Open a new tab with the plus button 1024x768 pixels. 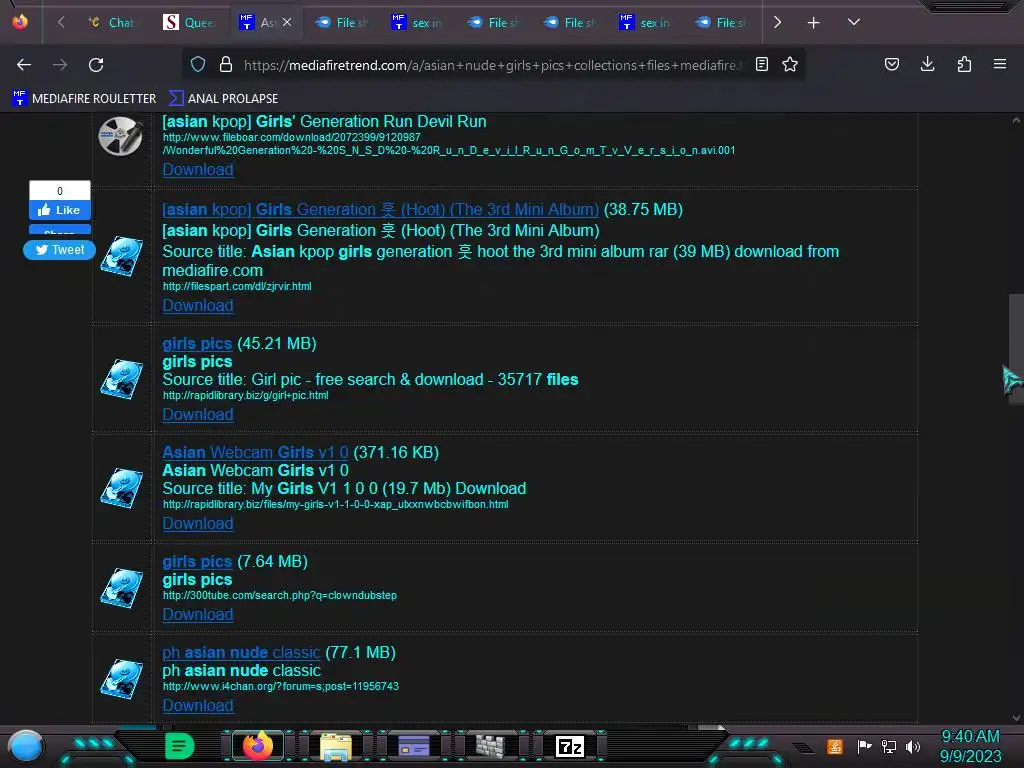813,23
